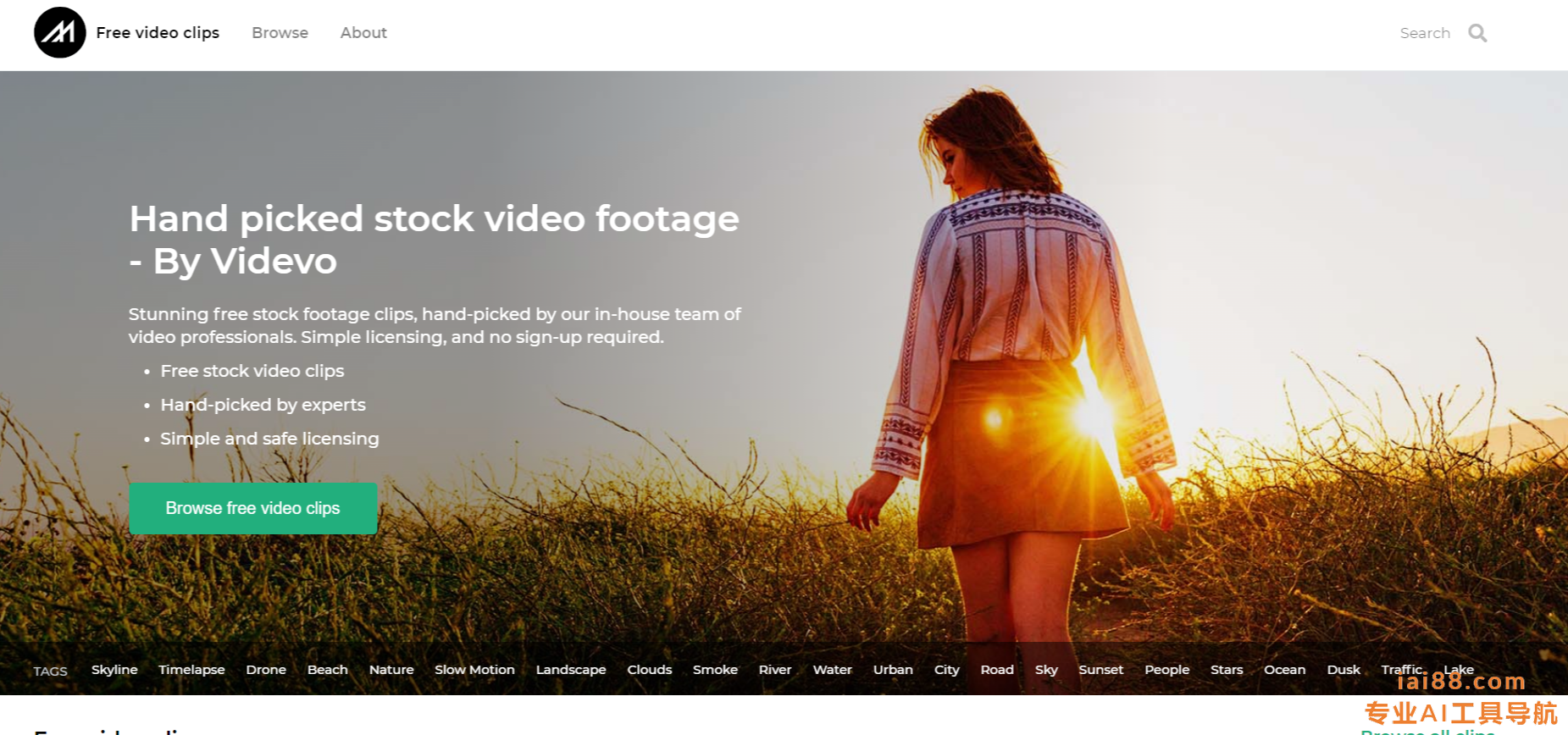Click the bullet text Hand-picked by experts
The height and width of the screenshot is (735, 1568).
click(x=263, y=405)
